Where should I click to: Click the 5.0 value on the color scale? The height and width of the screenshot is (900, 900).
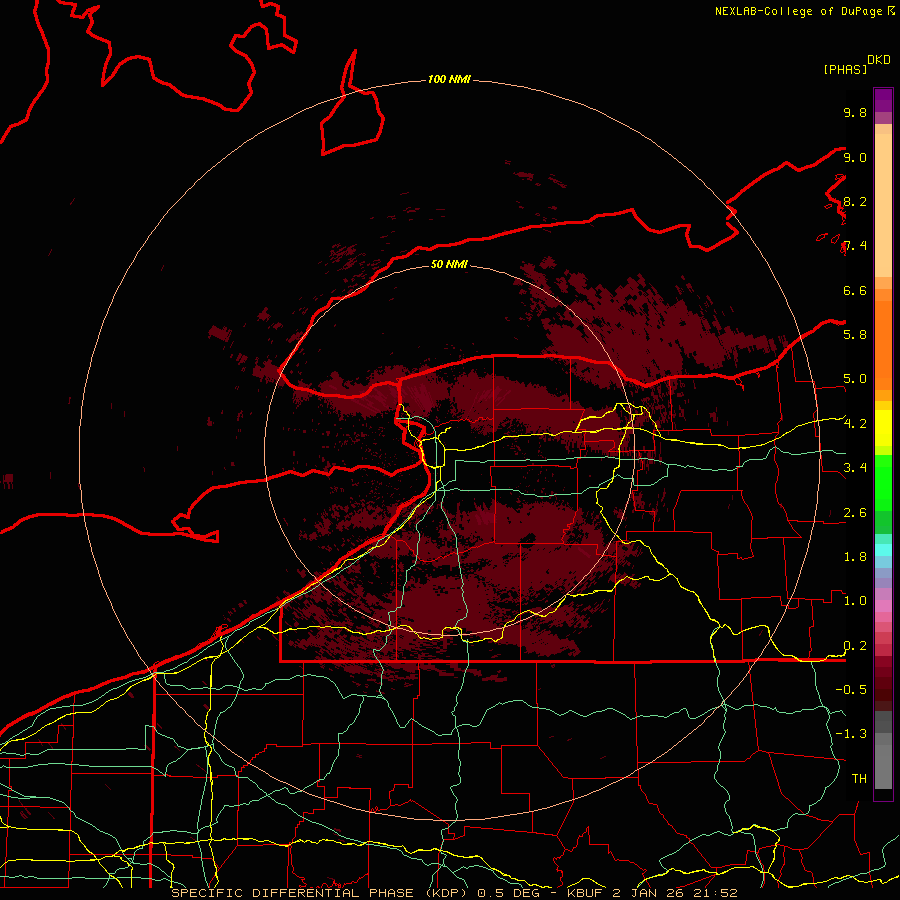pyautogui.click(x=855, y=379)
